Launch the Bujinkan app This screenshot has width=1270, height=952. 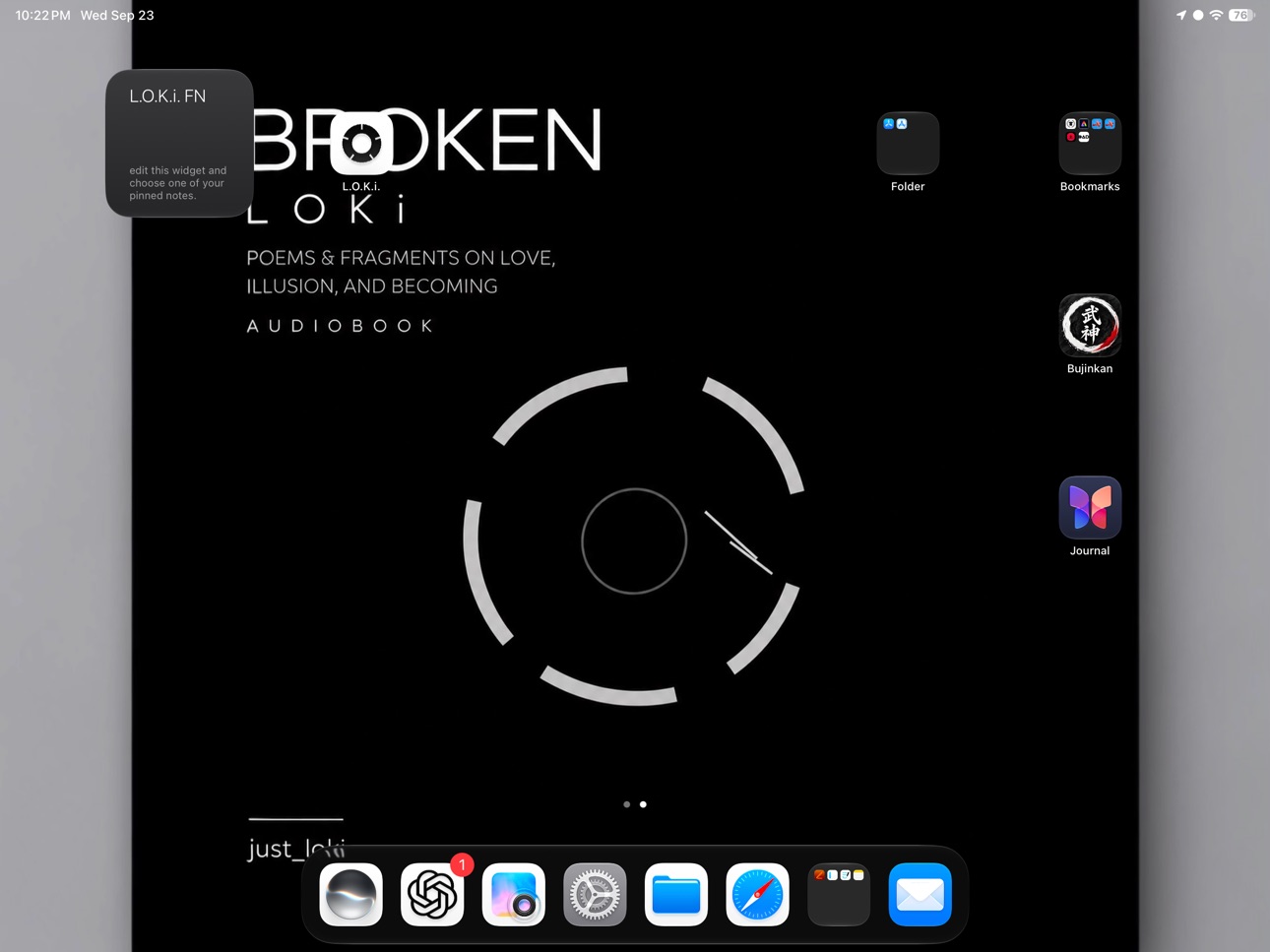click(1090, 326)
